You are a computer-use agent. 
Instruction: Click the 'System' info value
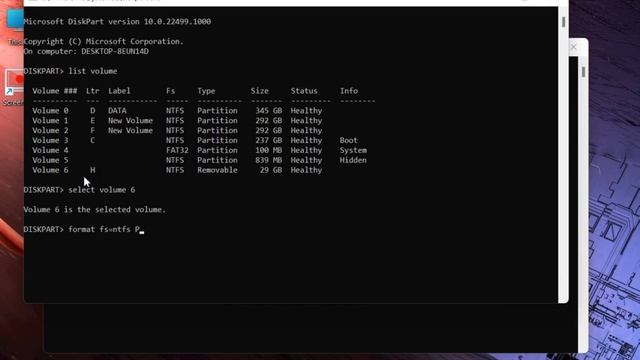coord(353,150)
